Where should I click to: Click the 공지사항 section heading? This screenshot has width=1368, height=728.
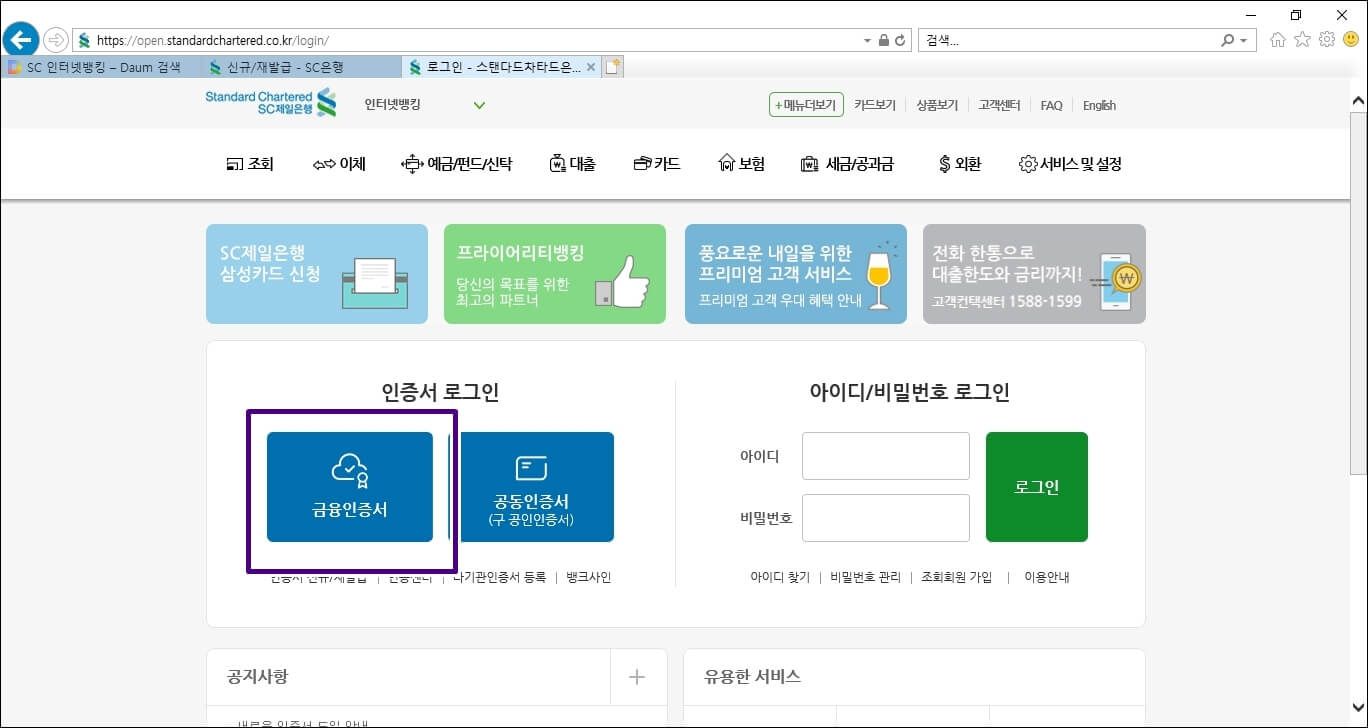point(258,677)
